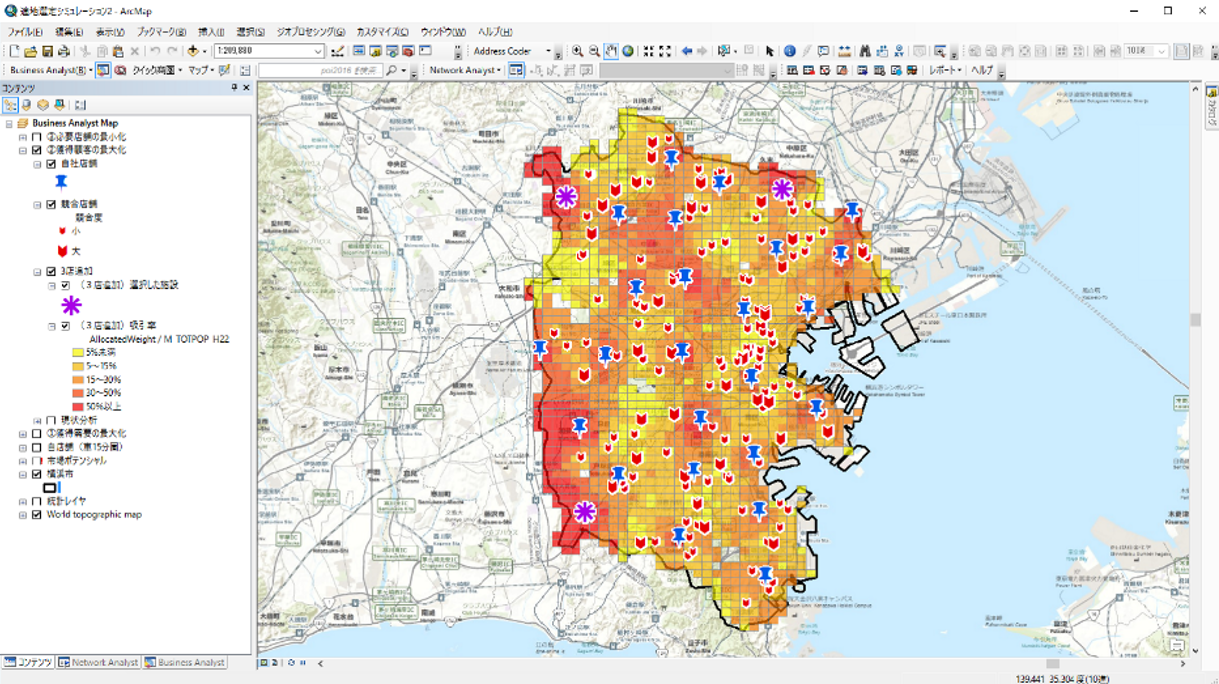Collapse the 3店追加 group layer

coord(37,272)
